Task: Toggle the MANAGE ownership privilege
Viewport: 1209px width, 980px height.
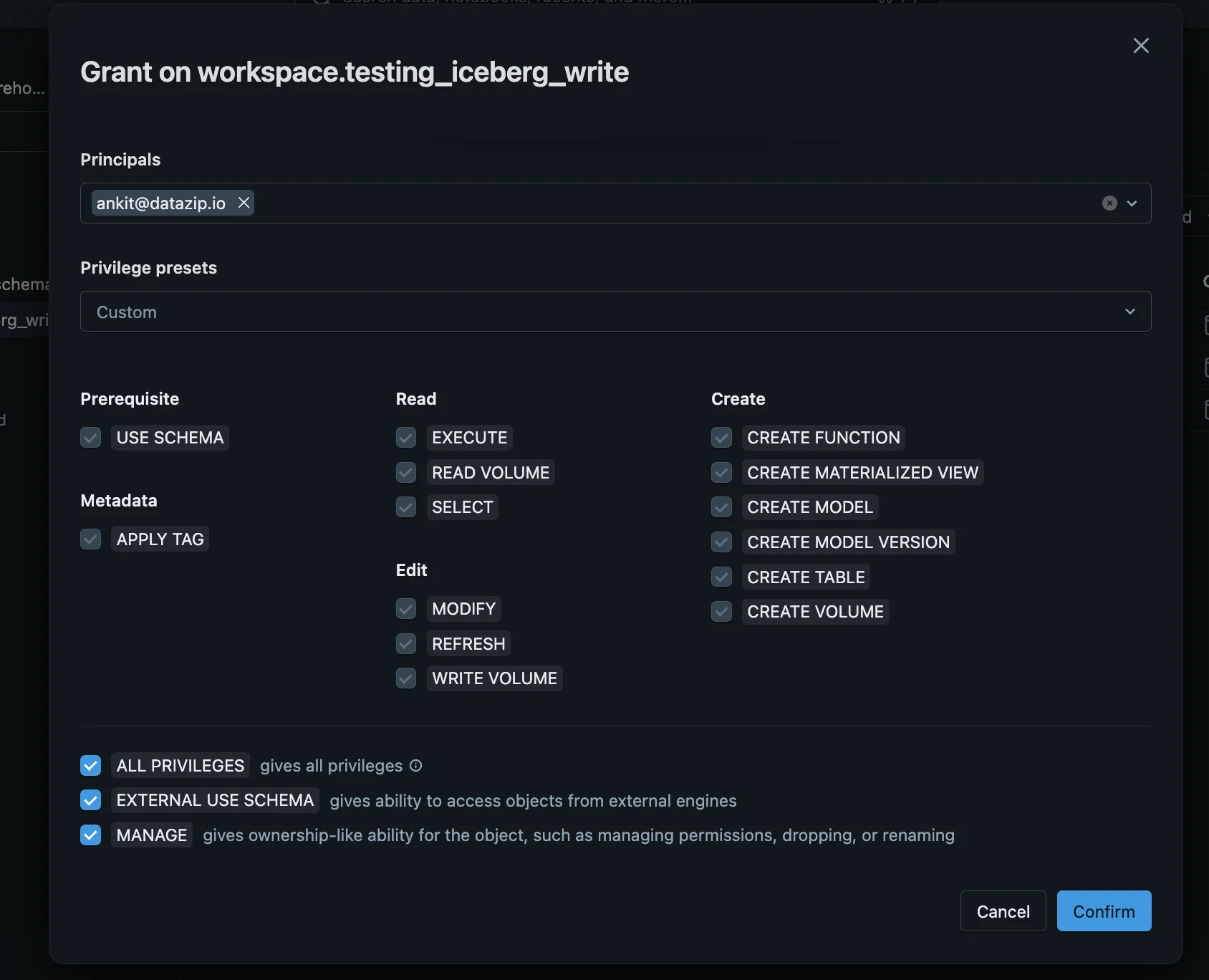Action: pos(90,835)
